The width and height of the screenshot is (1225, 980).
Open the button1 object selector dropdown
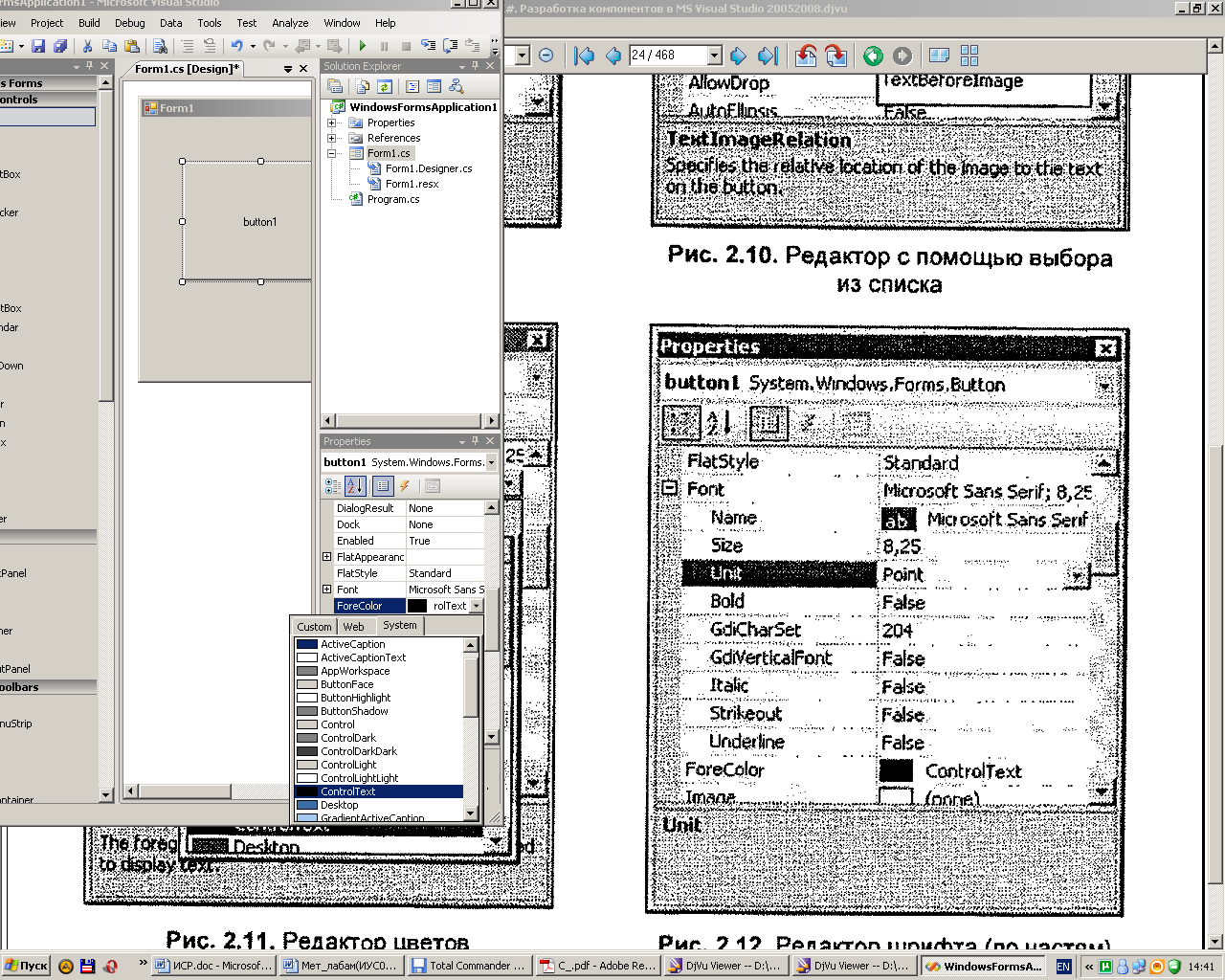492,462
